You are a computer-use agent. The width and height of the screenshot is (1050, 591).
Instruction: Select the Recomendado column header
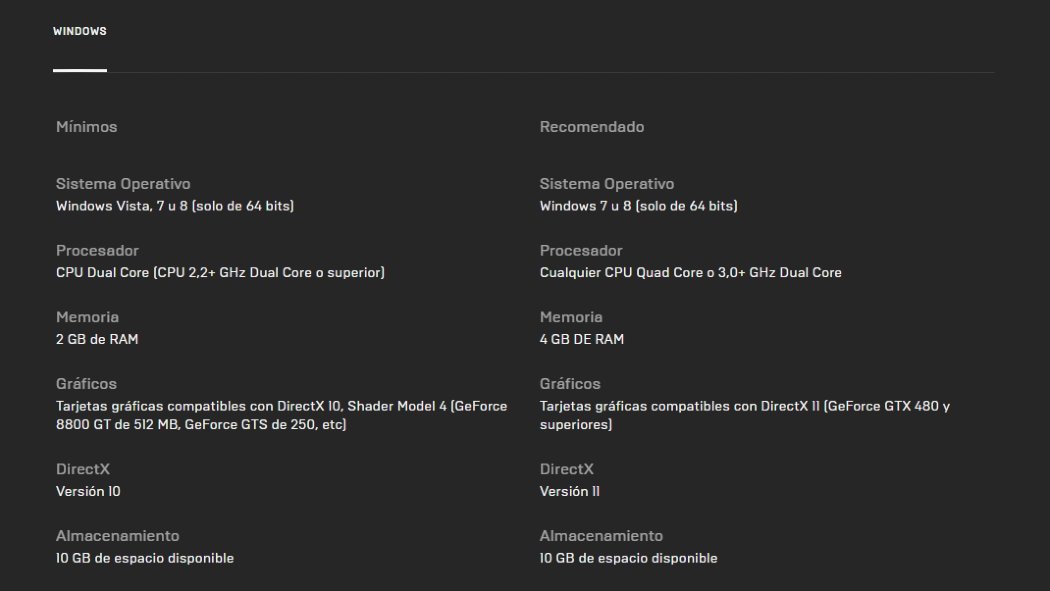pyautogui.click(x=591, y=127)
